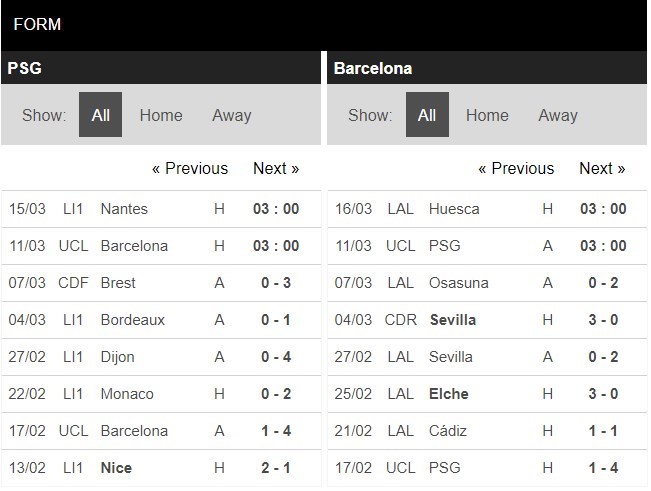Screen dimensions: 651x491
Task: Open Barcelona match against Huesca
Action: (x=454, y=209)
